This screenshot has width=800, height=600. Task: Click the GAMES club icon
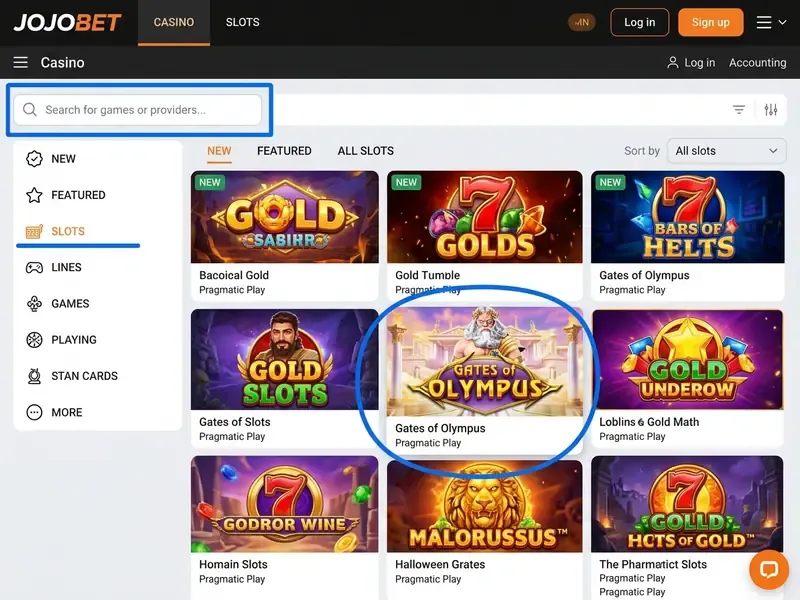[34, 304]
